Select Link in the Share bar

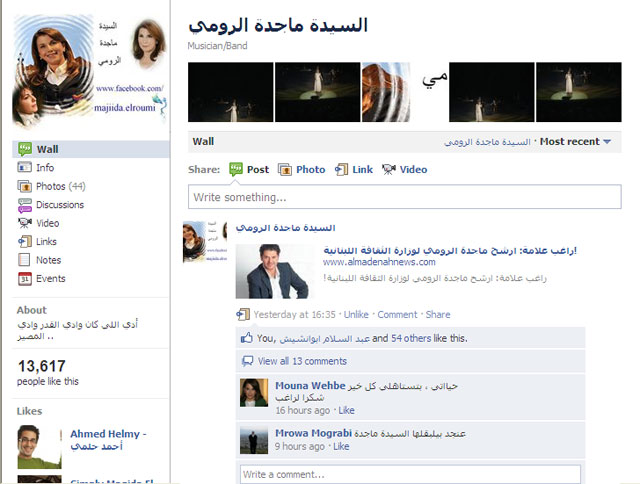(353, 169)
